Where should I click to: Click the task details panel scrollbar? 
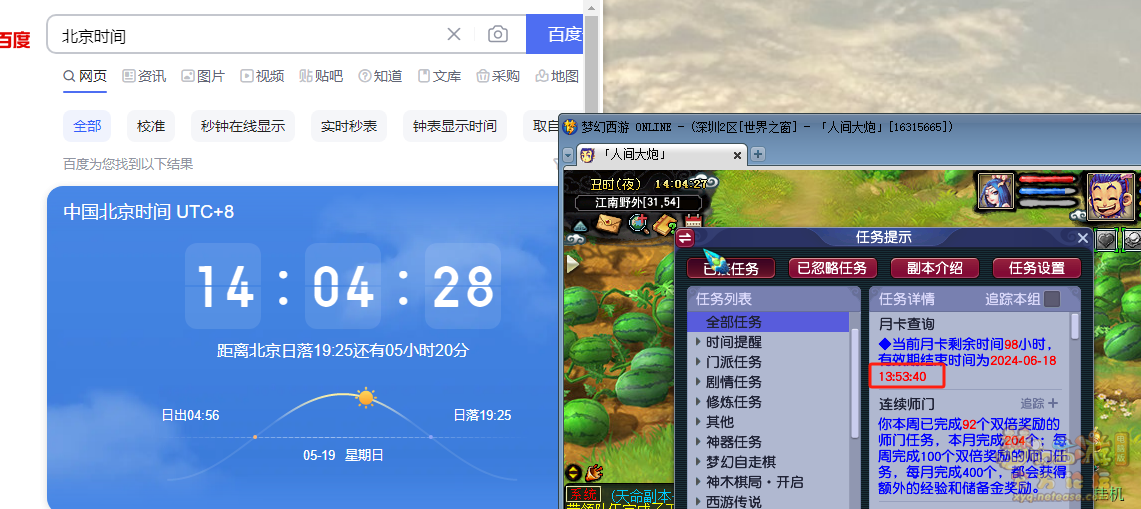coord(1076,326)
